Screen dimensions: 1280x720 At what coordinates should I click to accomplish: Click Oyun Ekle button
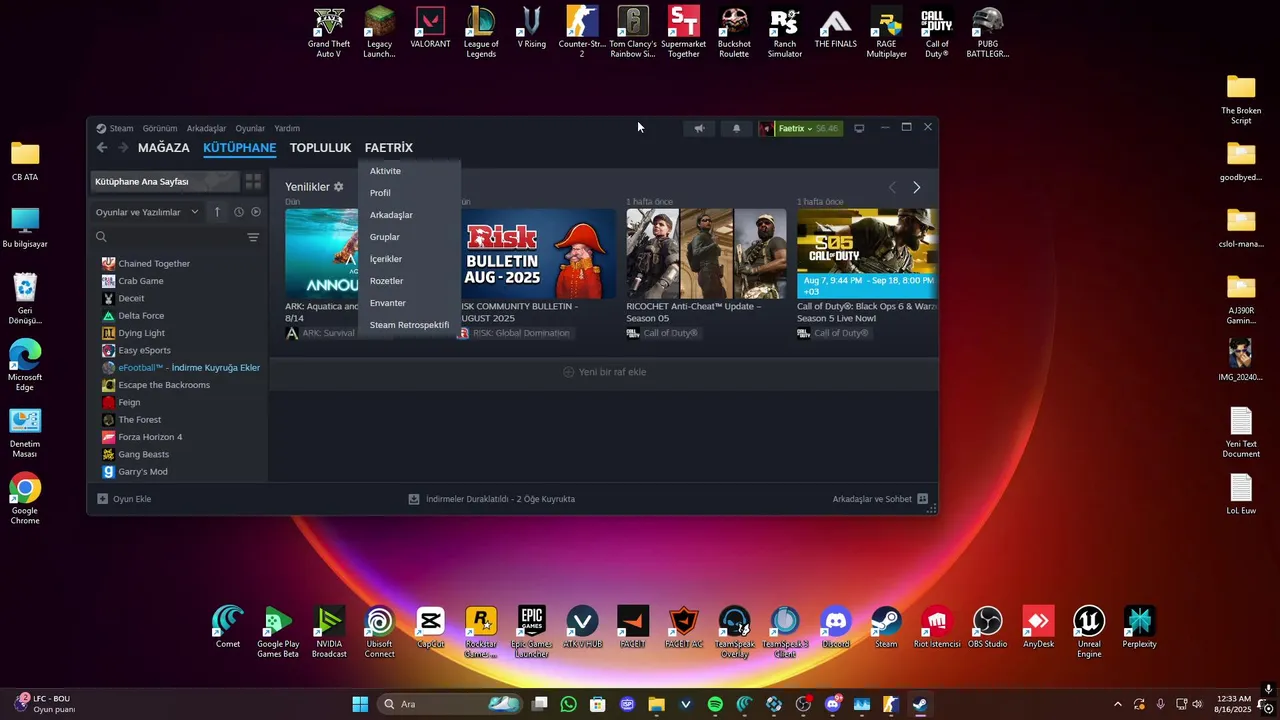[x=124, y=499]
